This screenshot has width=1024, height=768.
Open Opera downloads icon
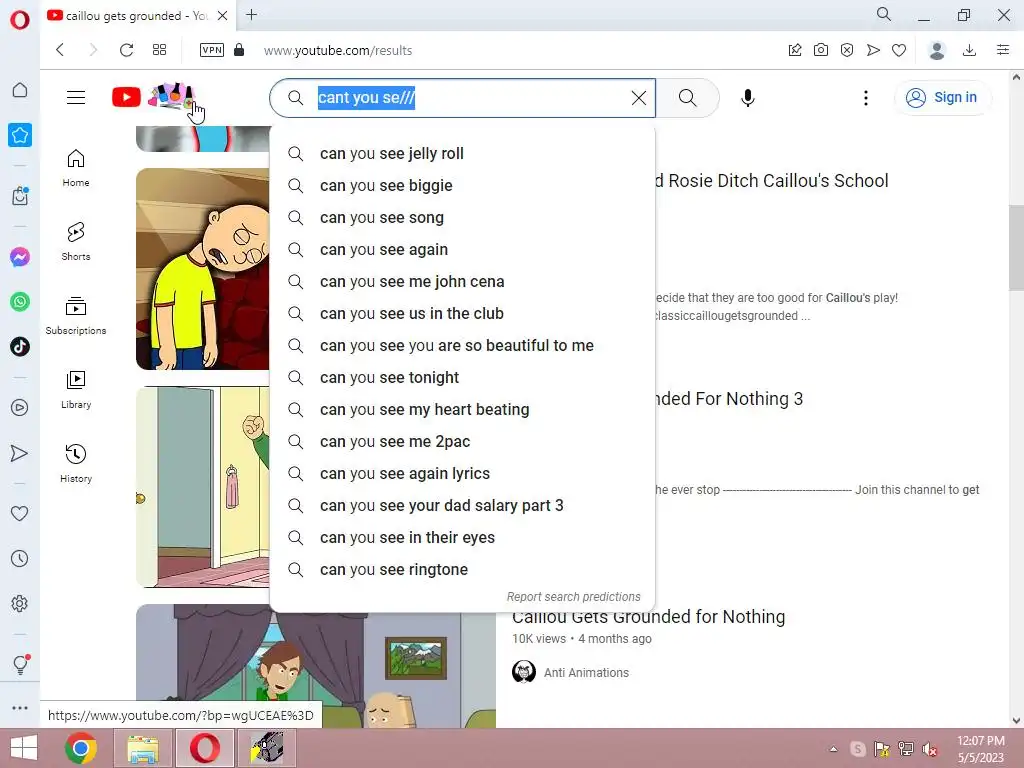pos(970,50)
